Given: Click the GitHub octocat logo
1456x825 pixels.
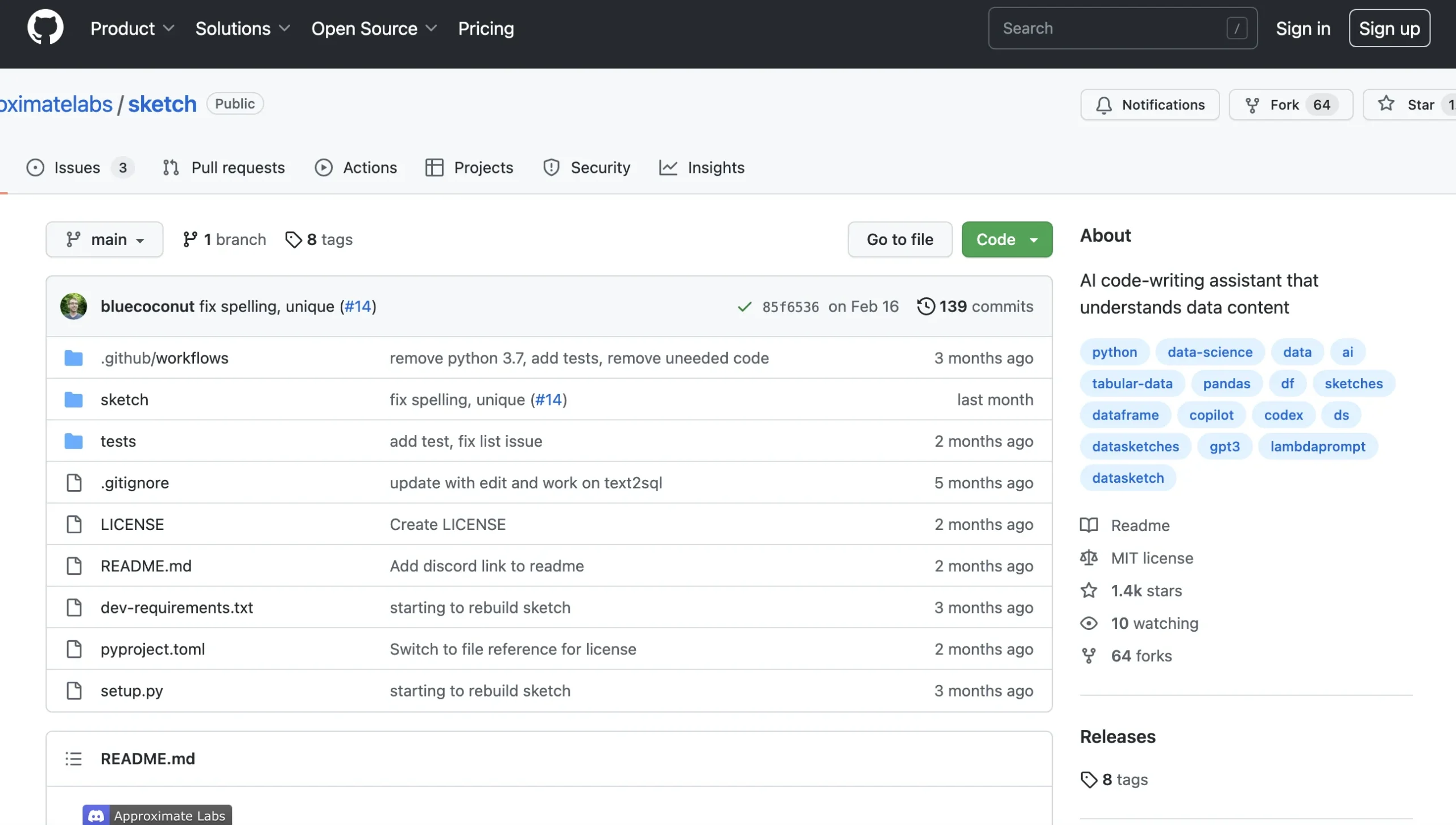Looking at the screenshot, I should 45,27.
